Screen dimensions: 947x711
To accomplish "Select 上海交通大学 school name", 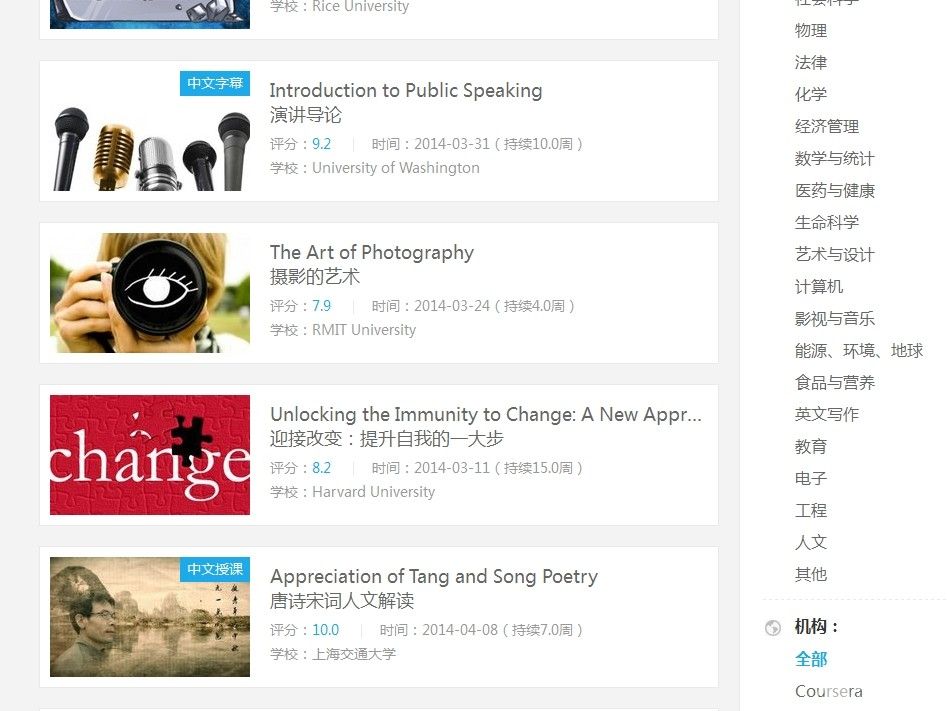I will pyautogui.click(x=354, y=654).
